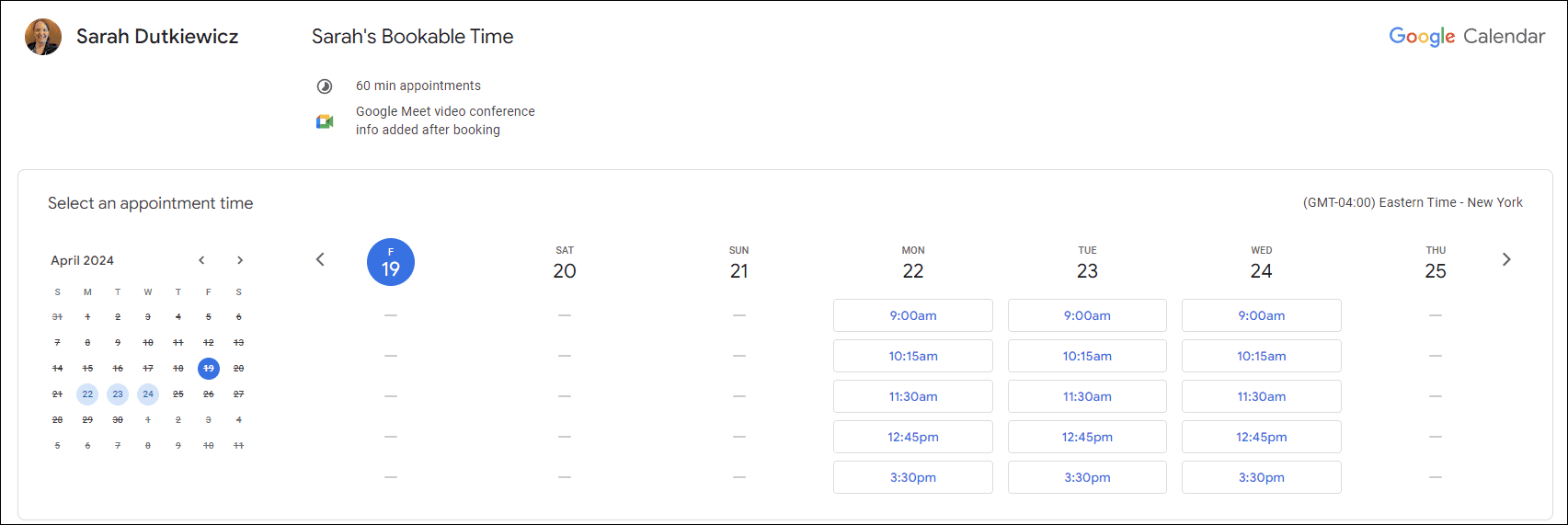This screenshot has width=1568, height=525.
Task: Select April 24 in the mini calendar
Action: point(148,394)
